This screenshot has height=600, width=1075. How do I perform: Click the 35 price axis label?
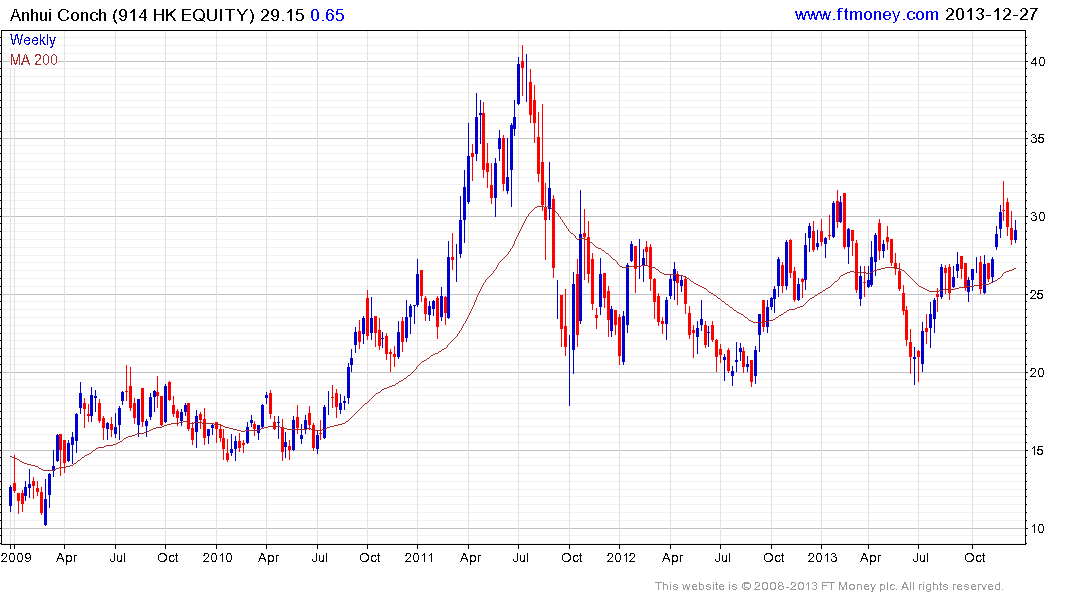(x=1038, y=139)
